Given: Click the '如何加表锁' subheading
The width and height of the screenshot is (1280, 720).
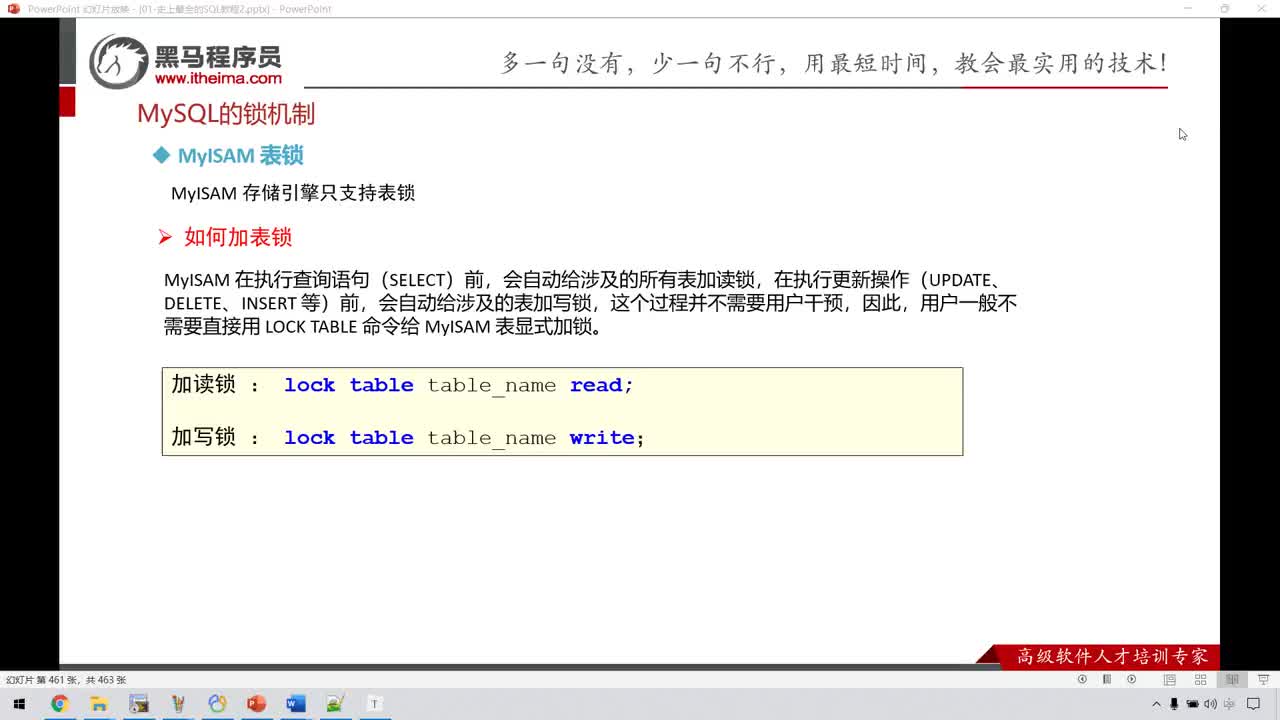Looking at the screenshot, I should (238, 237).
